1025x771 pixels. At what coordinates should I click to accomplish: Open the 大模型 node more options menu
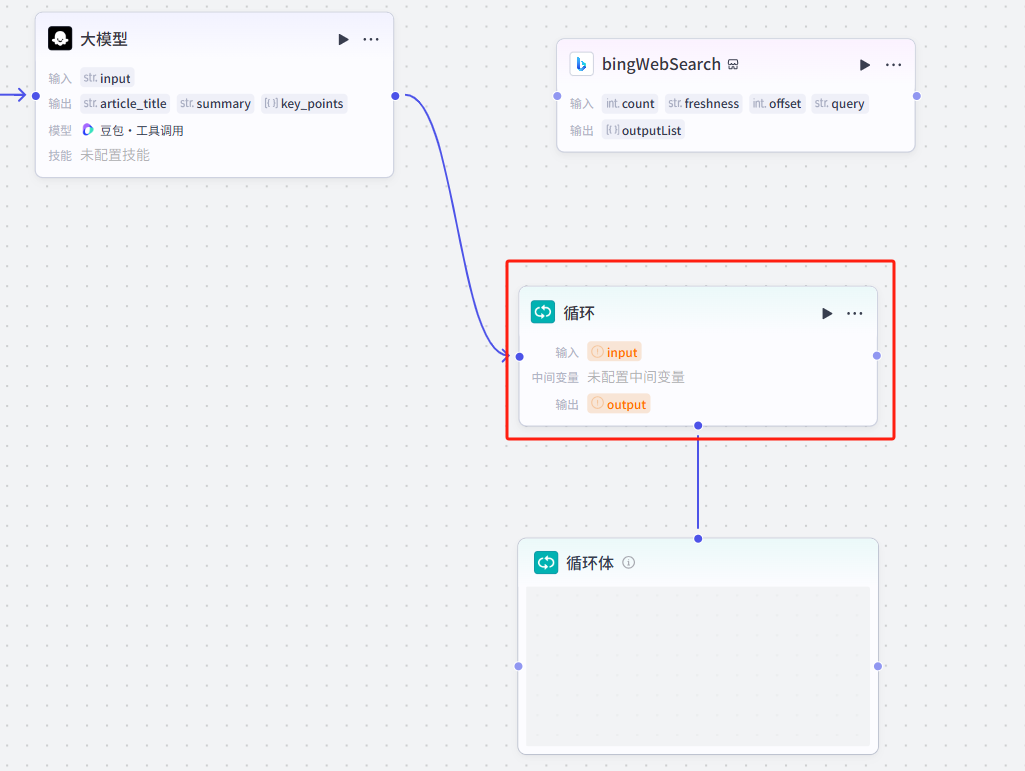point(371,39)
